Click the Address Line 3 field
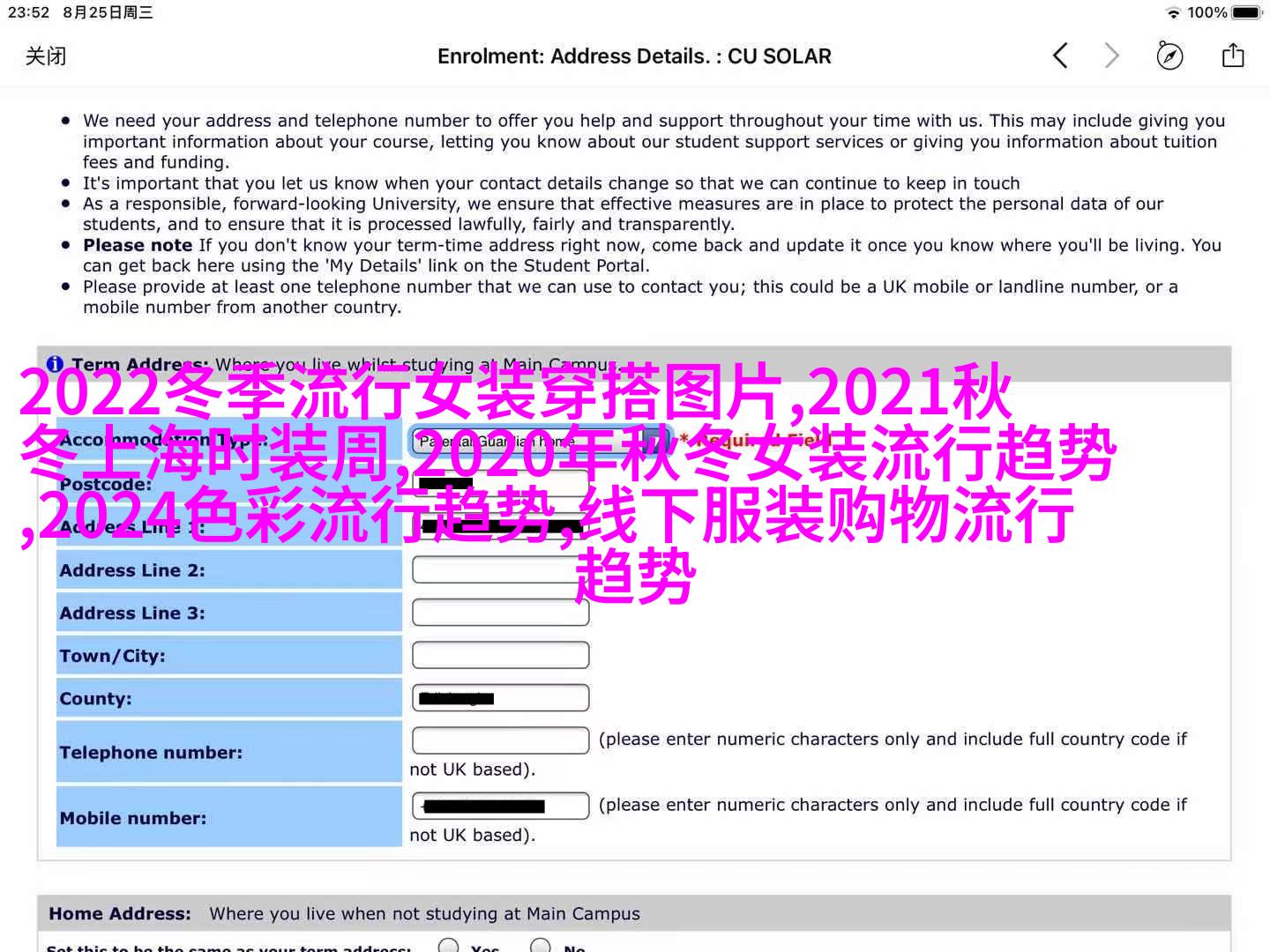The height and width of the screenshot is (952, 1270). [x=500, y=613]
